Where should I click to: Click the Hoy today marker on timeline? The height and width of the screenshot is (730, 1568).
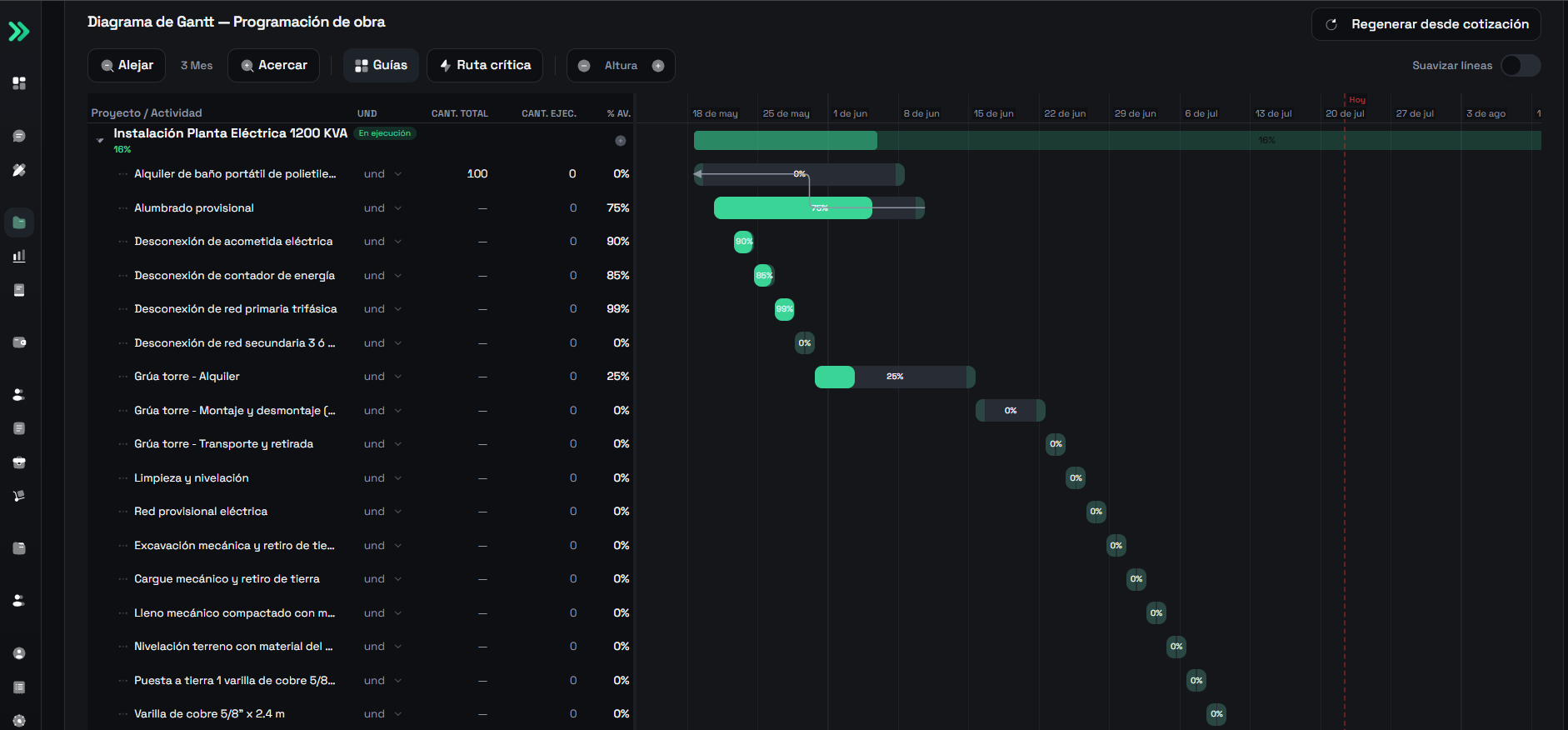click(1357, 100)
